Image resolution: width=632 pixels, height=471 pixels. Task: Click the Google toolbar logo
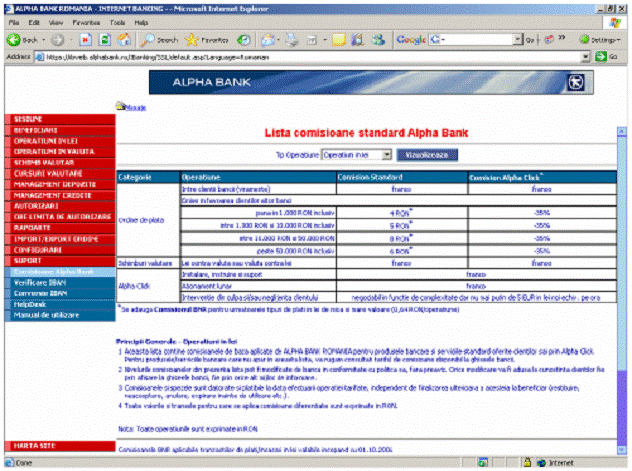[x=411, y=39]
